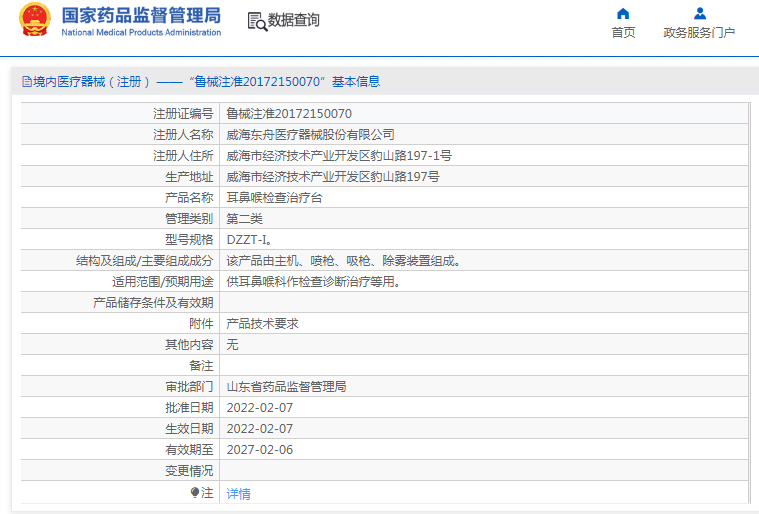Select production address ending 豹山路197号

coord(333,177)
